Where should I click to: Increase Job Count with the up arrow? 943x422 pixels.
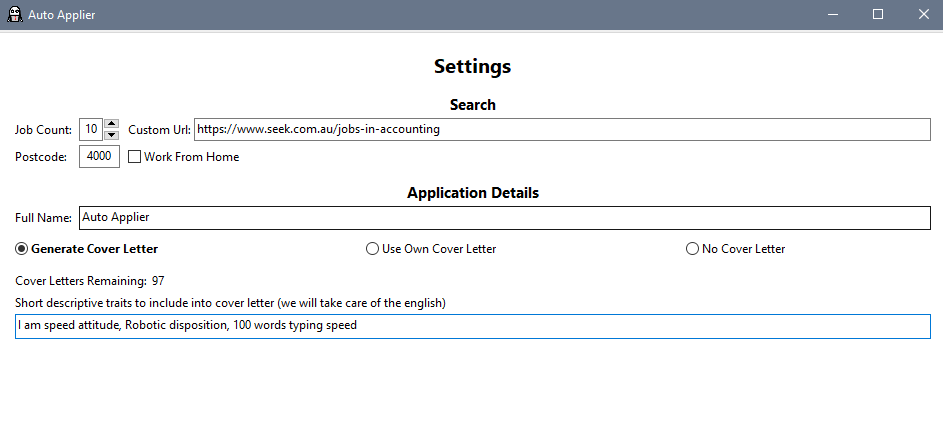pyautogui.click(x=111, y=124)
